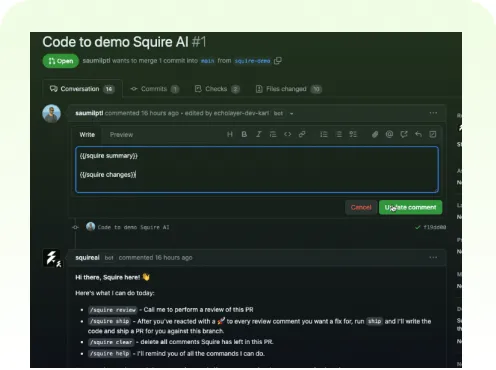Click the '{{/squire changes}}' line in editor
Screen dimensions: 496x370
pos(108,175)
